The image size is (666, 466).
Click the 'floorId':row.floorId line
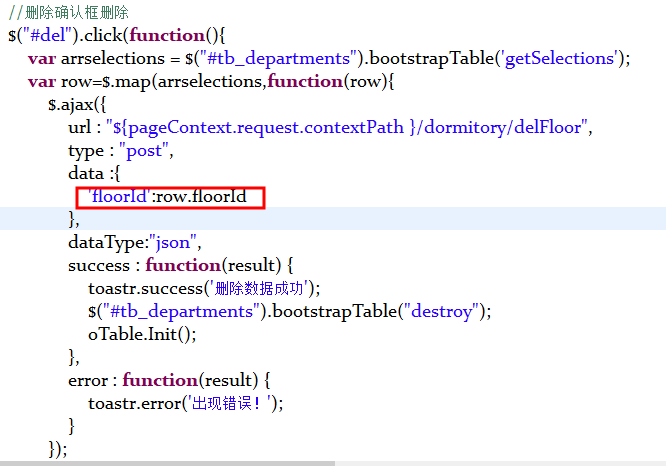167,196
